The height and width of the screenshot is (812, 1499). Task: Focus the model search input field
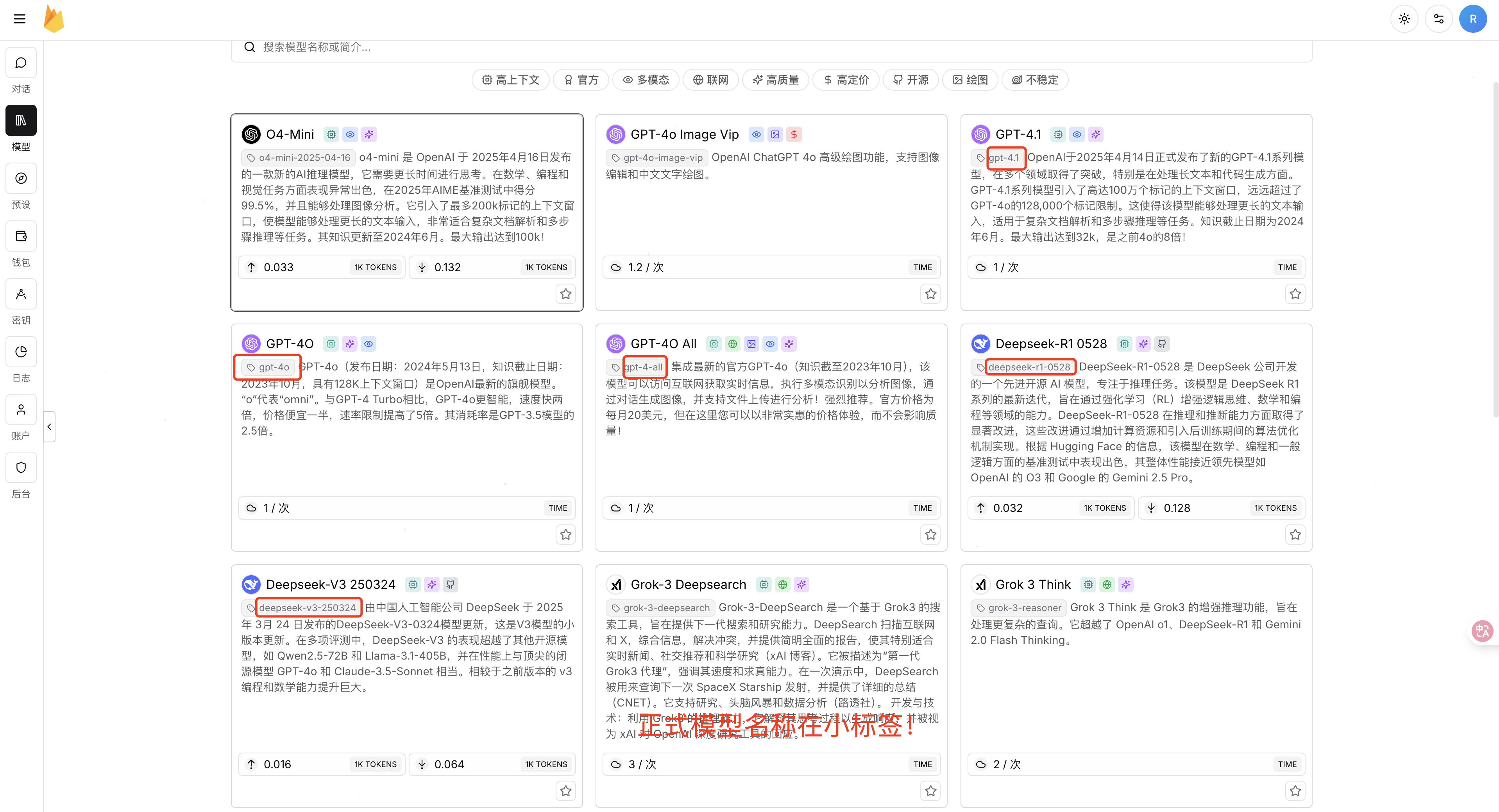pos(757,47)
